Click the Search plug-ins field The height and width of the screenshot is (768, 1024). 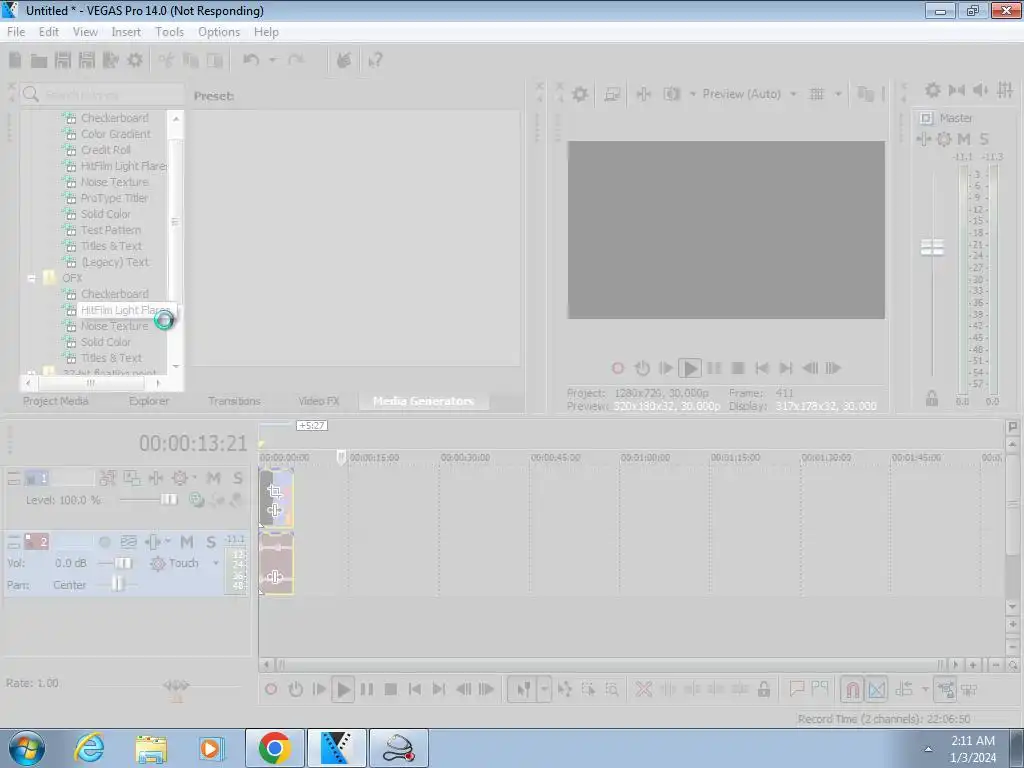pyautogui.click(x=103, y=95)
